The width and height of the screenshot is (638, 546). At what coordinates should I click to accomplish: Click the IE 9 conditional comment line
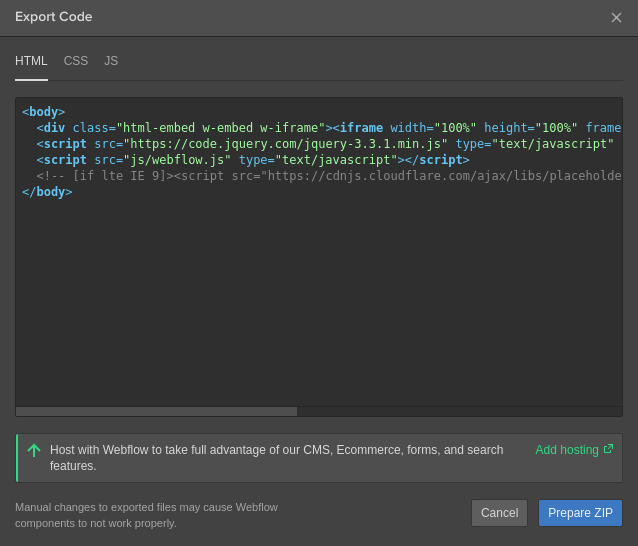point(300,176)
